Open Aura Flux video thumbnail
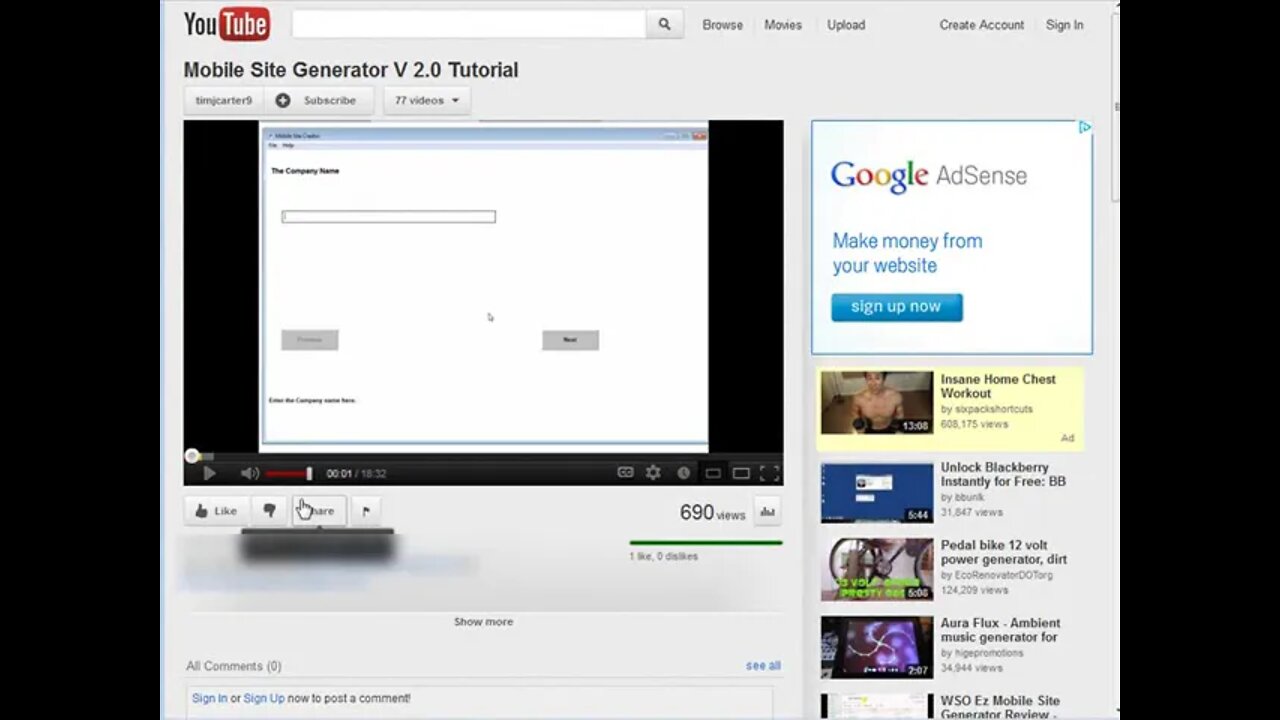1280x720 pixels. click(x=877, y=647)
